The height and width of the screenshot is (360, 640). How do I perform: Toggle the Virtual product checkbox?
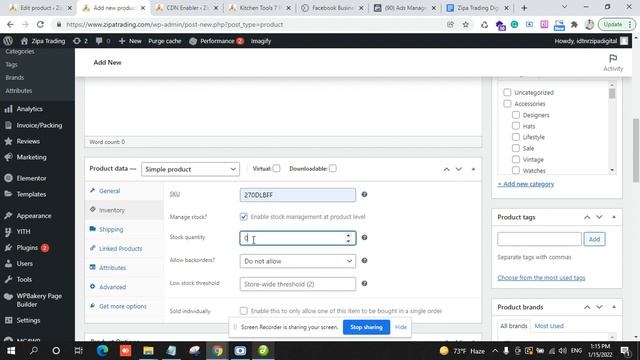(276, 168)
